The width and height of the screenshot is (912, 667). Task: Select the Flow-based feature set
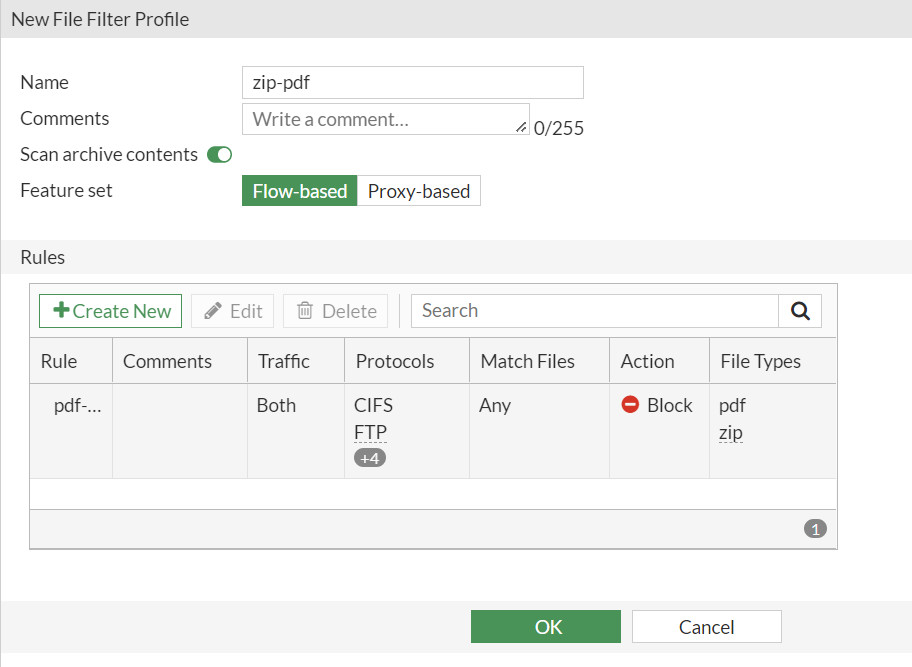[x=299, y=190]
